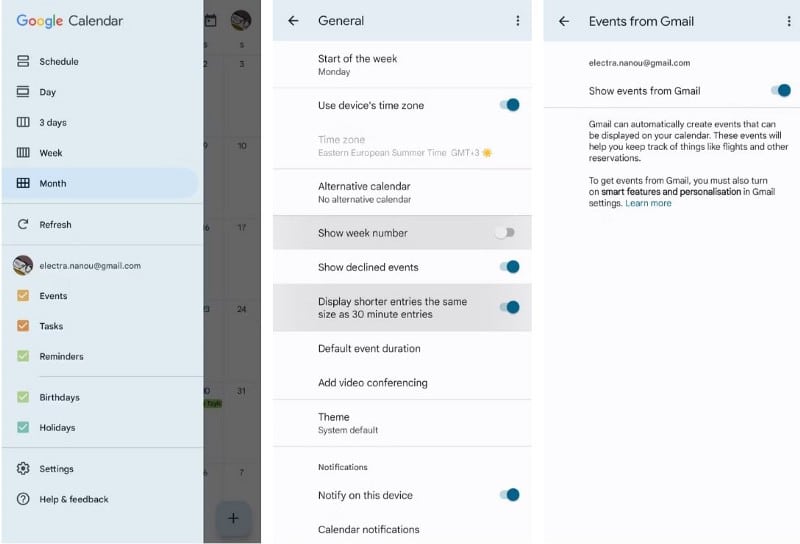Open the Theme setting

(402, 423)
